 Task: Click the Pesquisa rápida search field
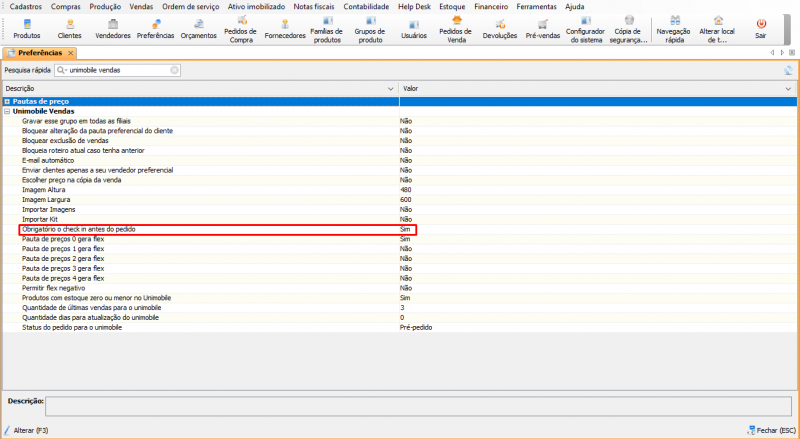coord(117,70)
